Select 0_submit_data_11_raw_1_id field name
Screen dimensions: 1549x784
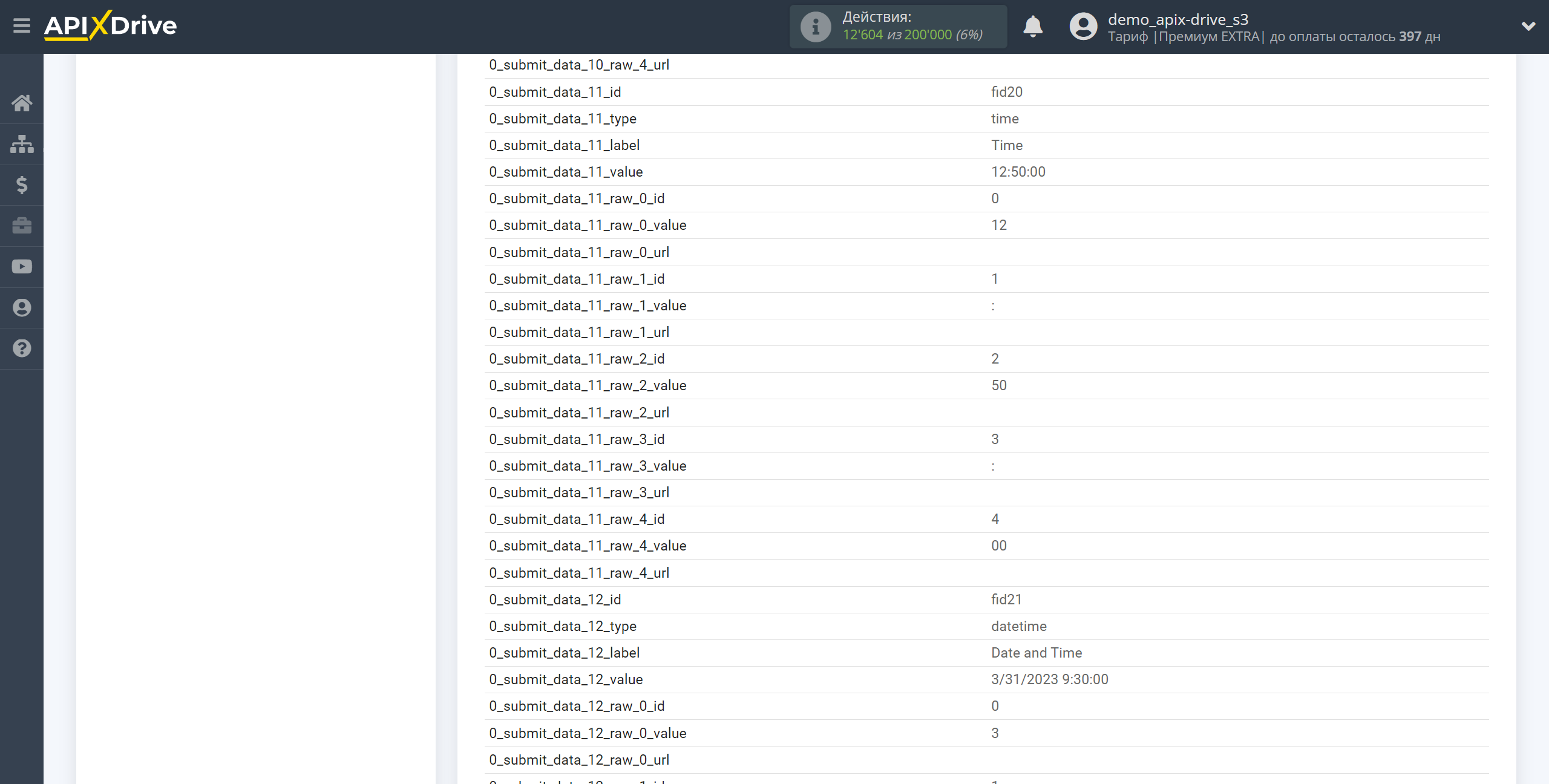pyautogui.click(x=577, y=279)
